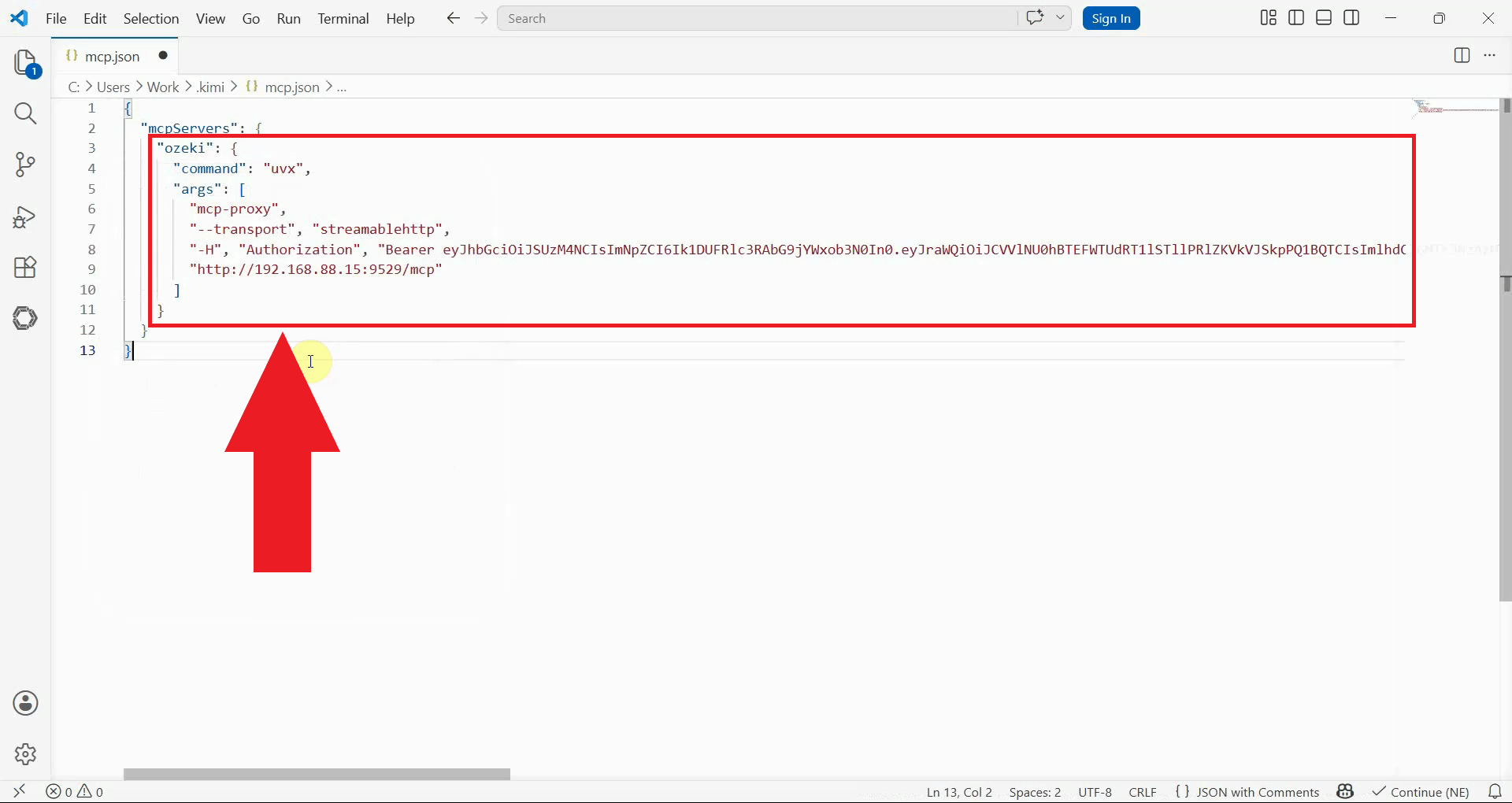Click the "mcpServers" key text

coord(189,128)
